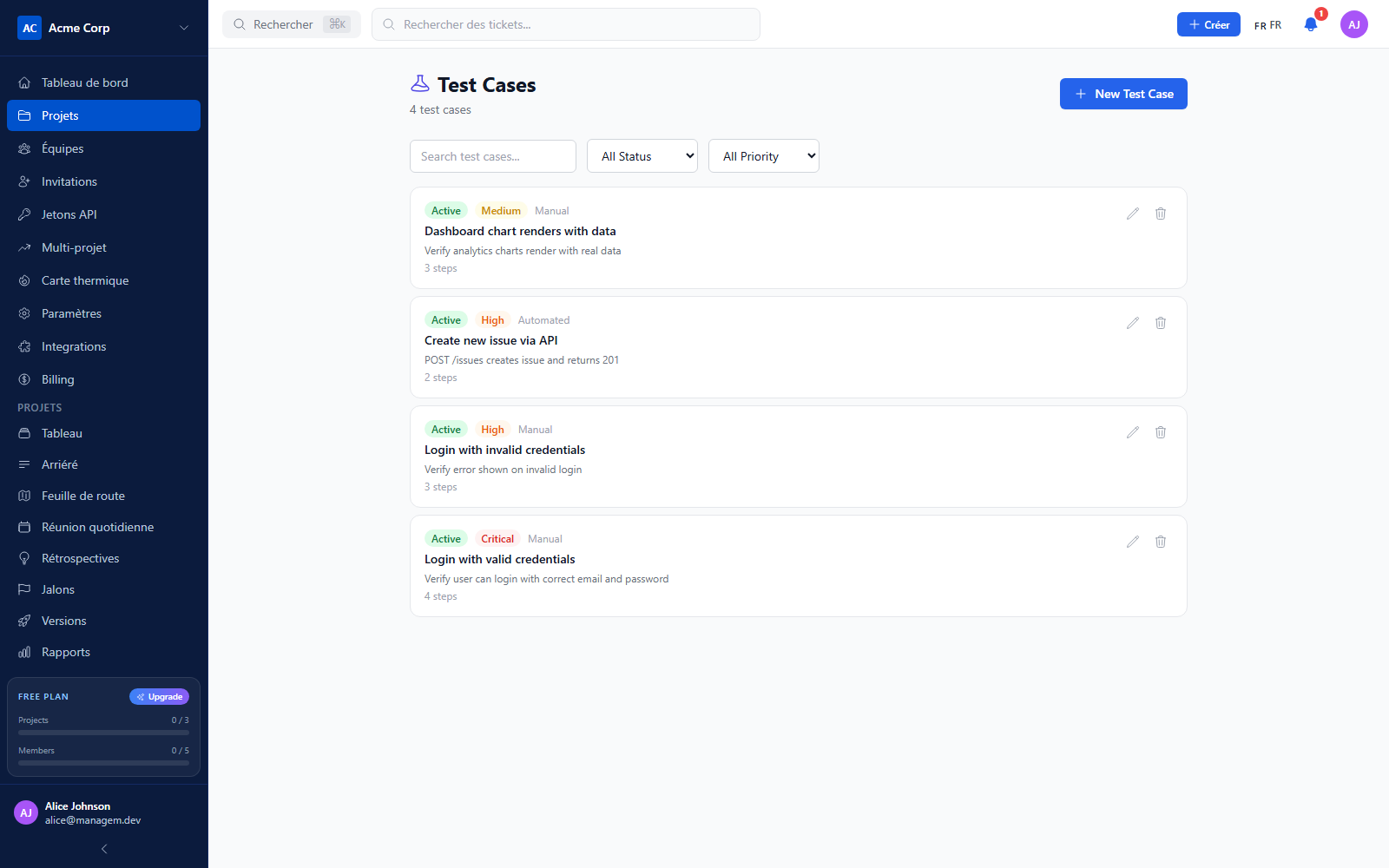Expand the All Status filter dropdown

(642, 156)
